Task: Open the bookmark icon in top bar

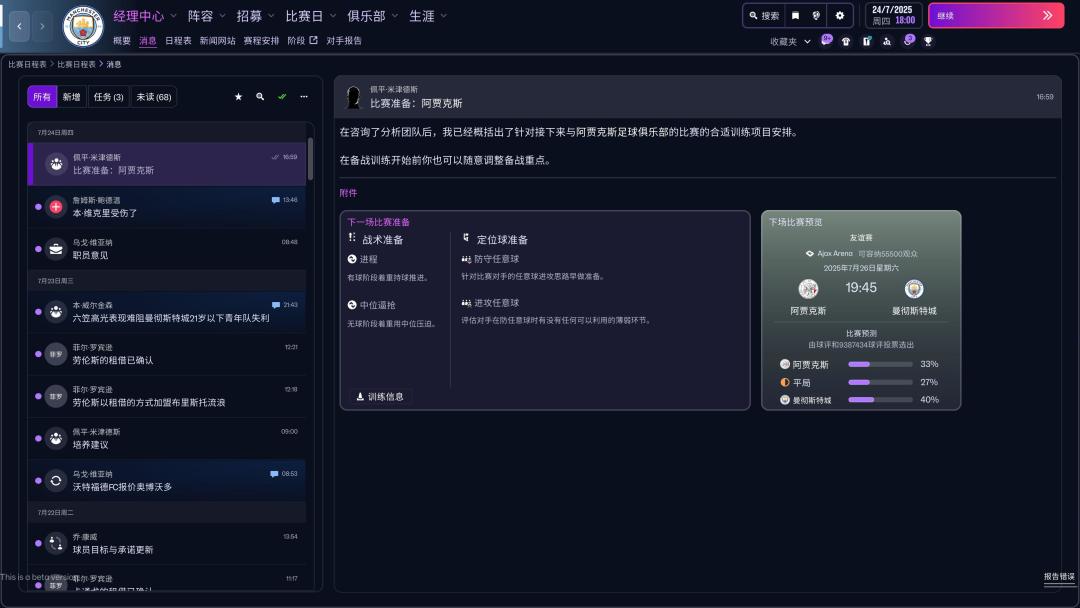Action: click(x=796, y=15)
